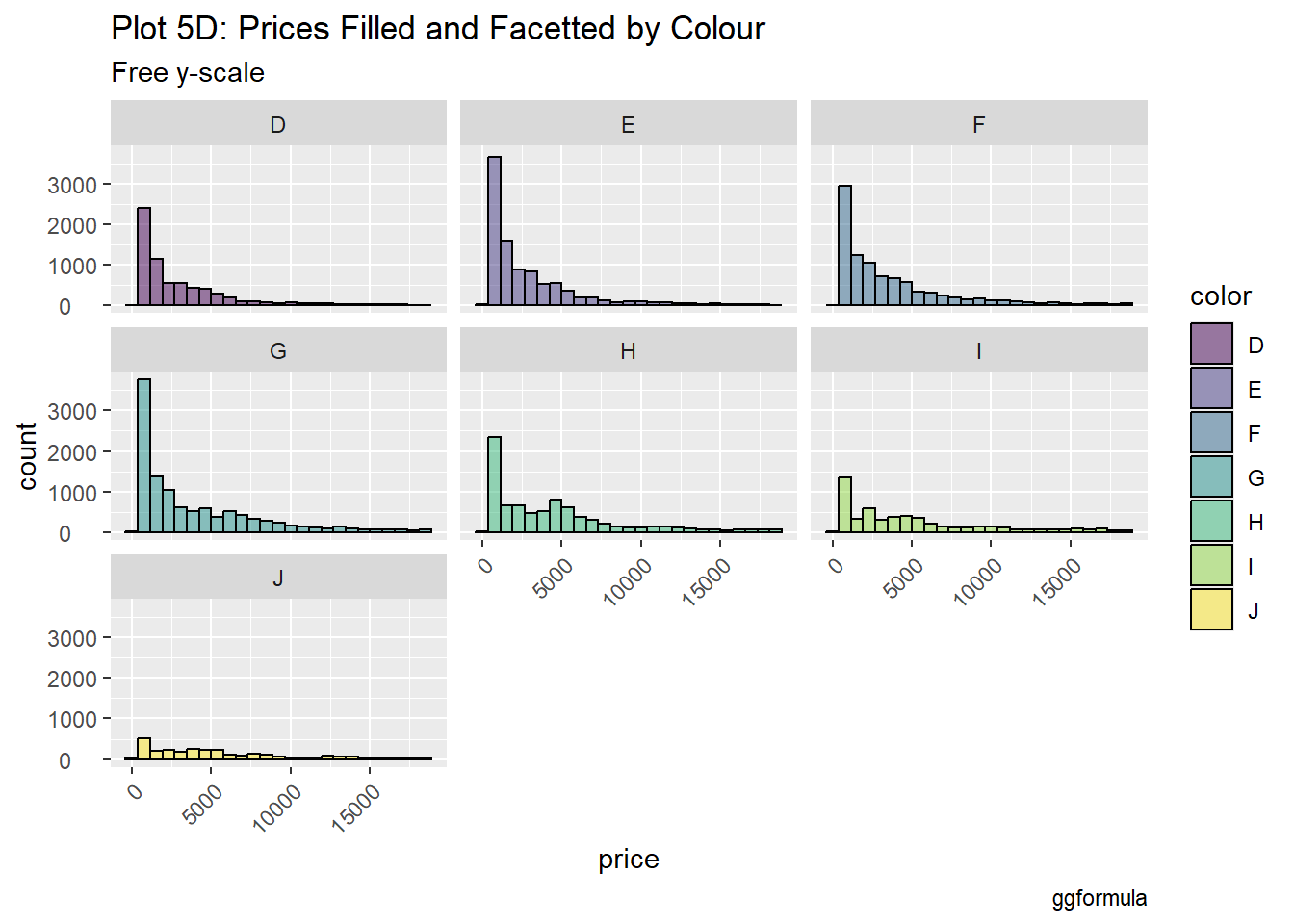Select the E legend color swatch
The image size is (1294, 924).
tap(1211, 388)
